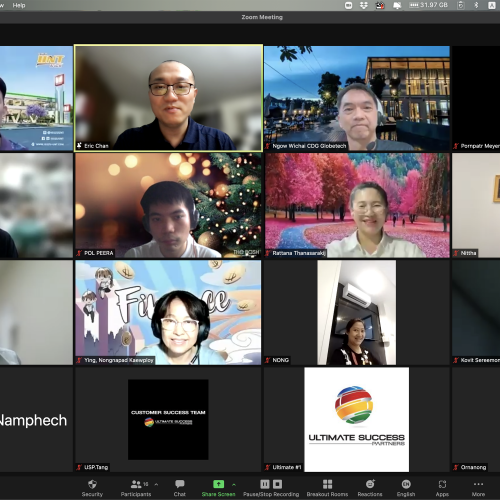Open the Participants panel
500x500 pixels.
[136, 488]
